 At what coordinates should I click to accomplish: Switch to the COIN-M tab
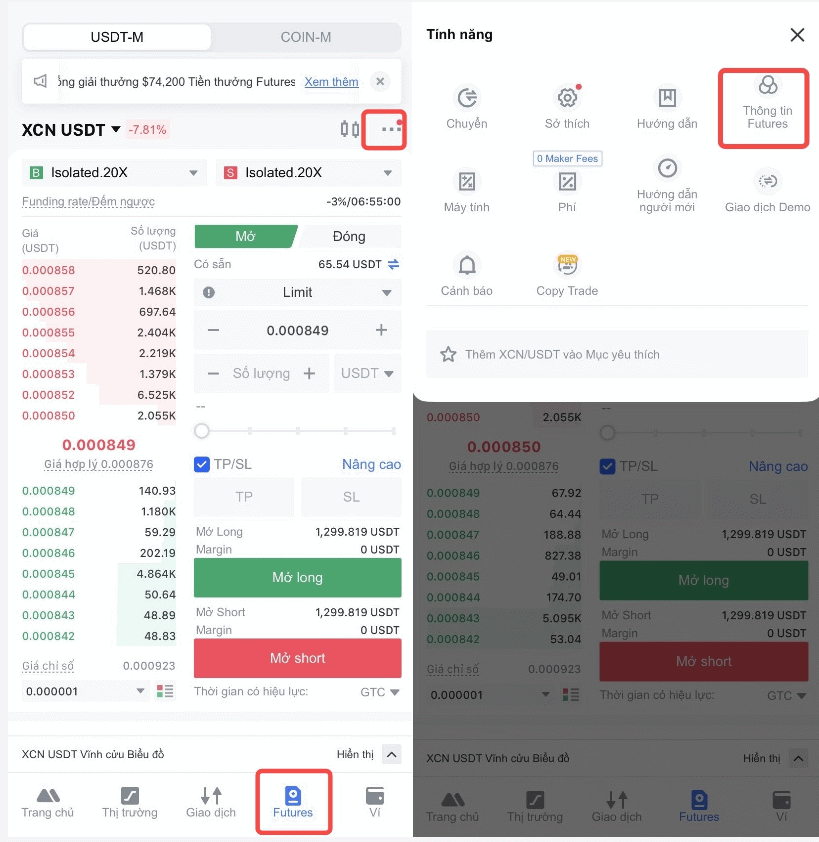coord(306,37)
